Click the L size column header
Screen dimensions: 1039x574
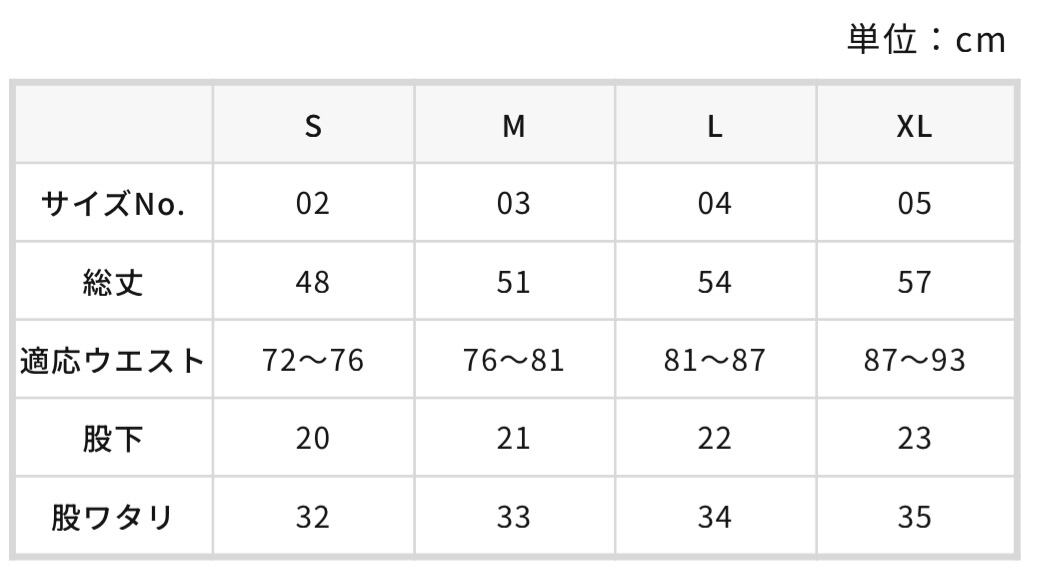[714, 125]
